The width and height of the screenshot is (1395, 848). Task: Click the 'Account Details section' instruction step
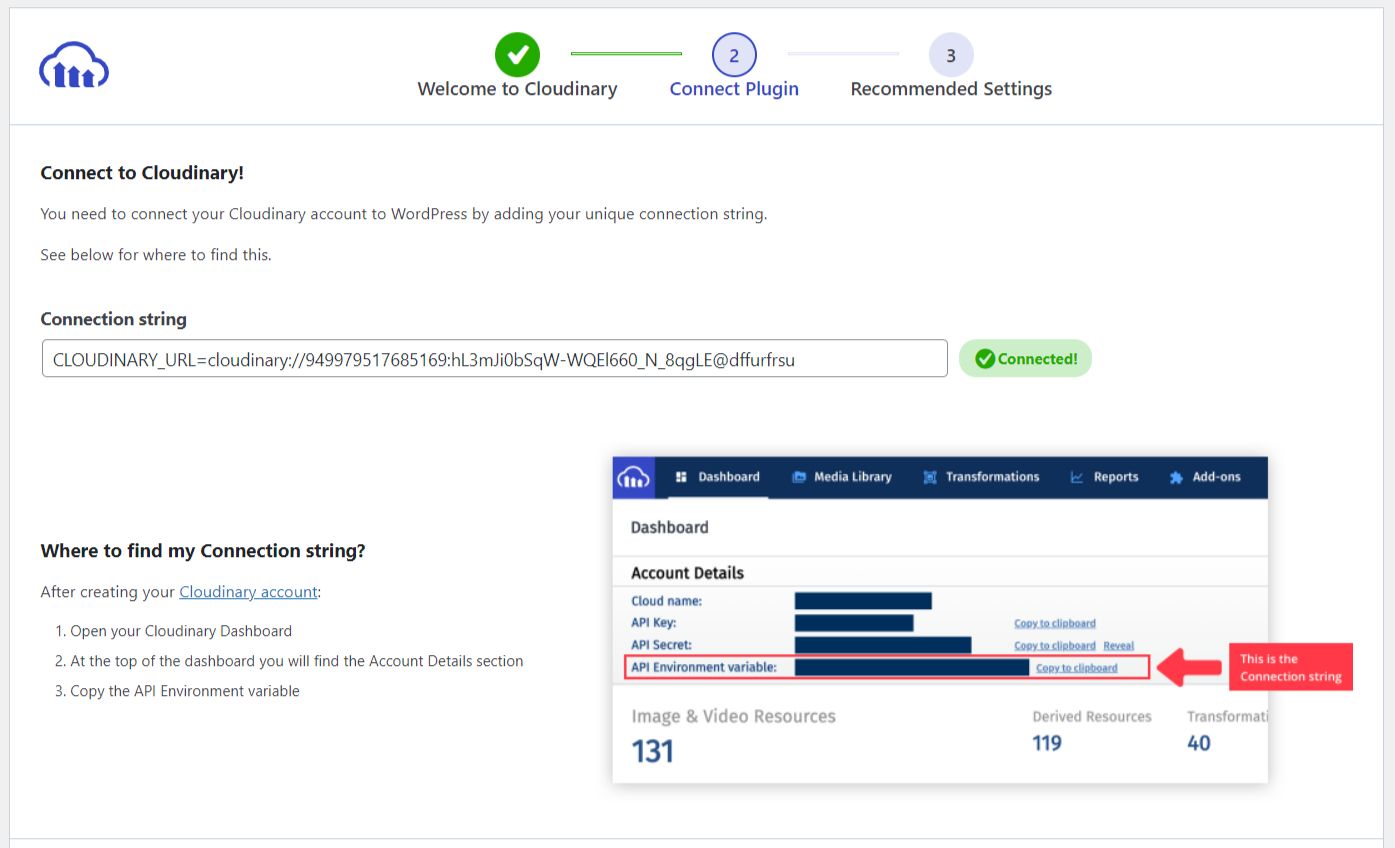[x=297, y=661]
